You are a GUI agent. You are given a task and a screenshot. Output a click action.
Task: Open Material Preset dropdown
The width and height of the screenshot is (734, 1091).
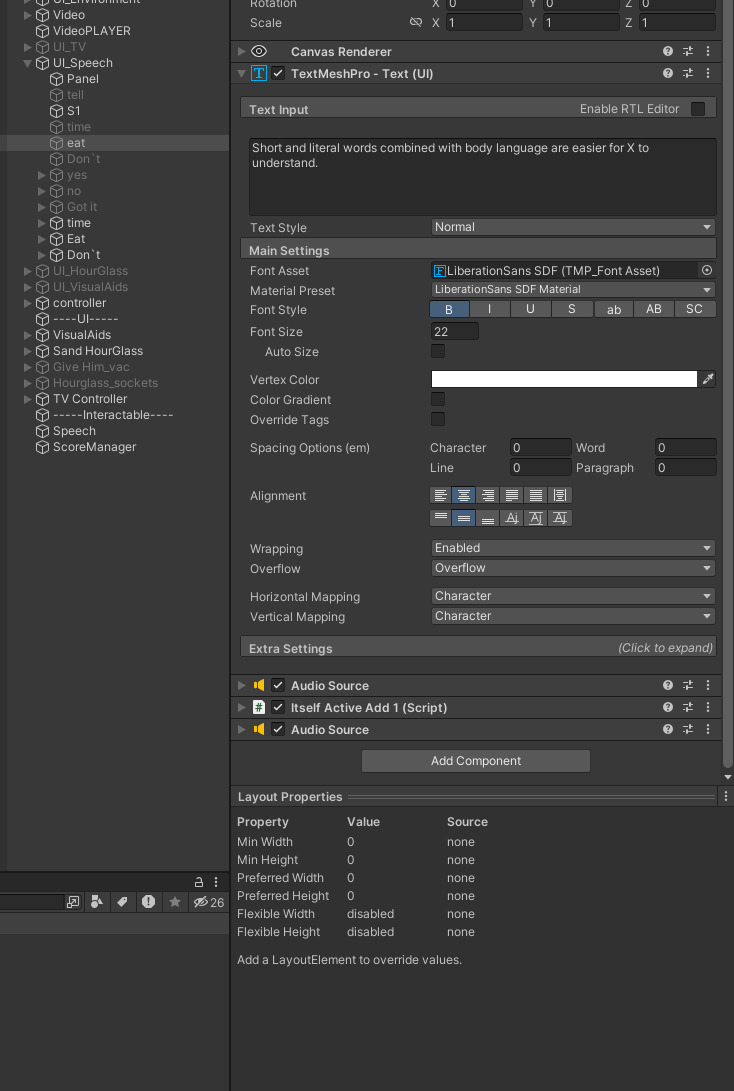573,289
